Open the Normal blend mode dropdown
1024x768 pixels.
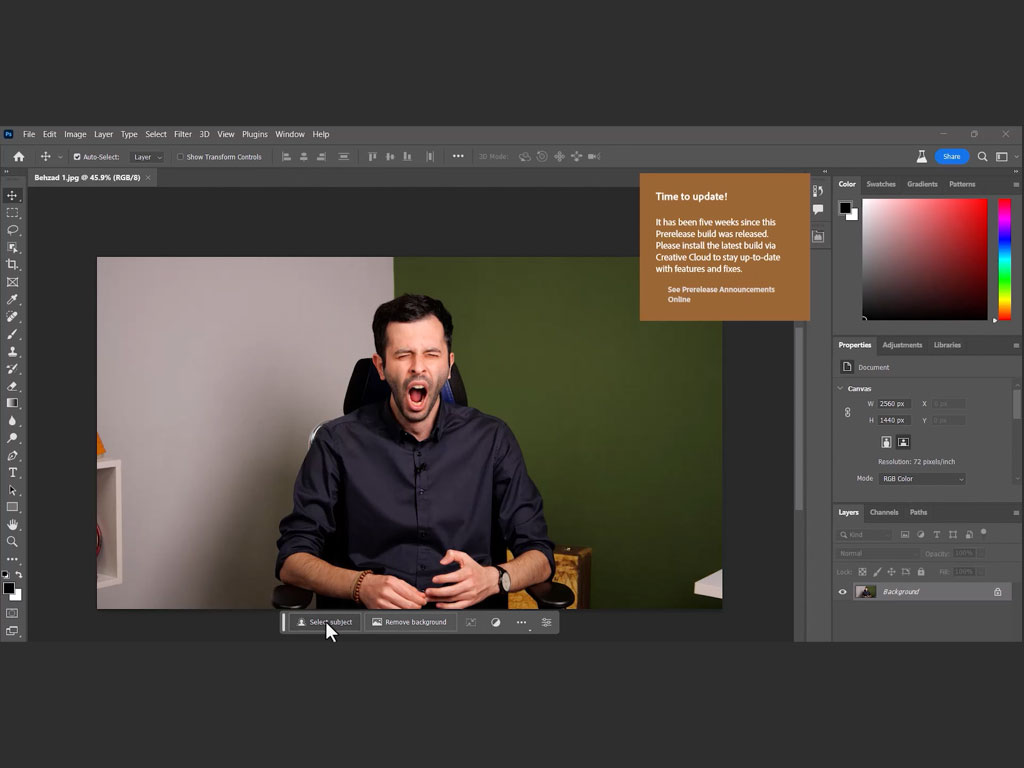(x=878, y=553)
